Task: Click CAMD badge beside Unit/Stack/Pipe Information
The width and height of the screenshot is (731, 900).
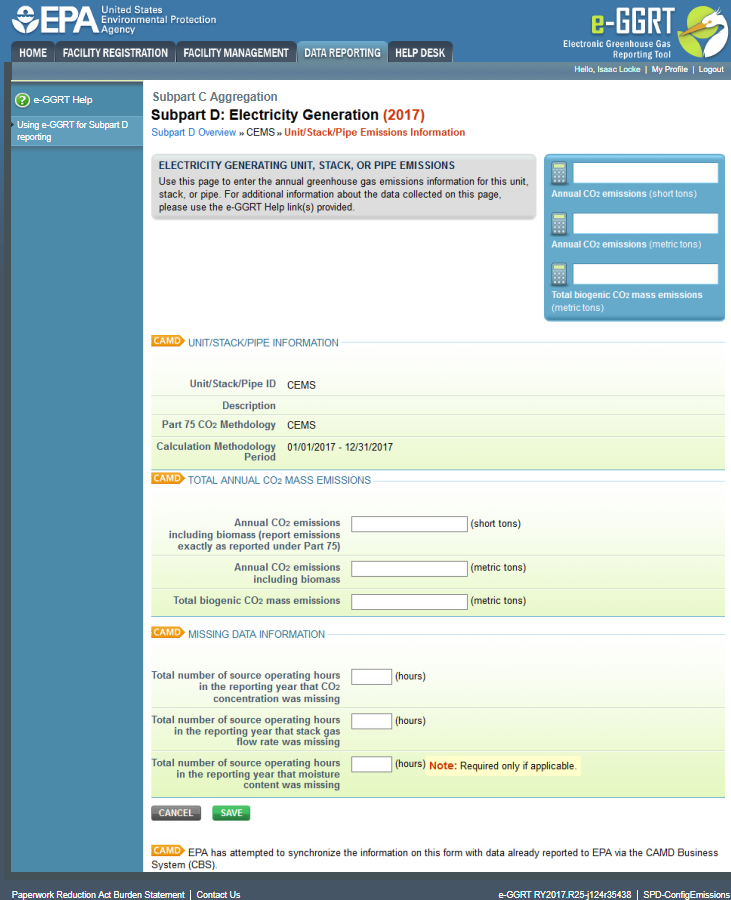Action: pyautogui.click(x=168, y=341)
